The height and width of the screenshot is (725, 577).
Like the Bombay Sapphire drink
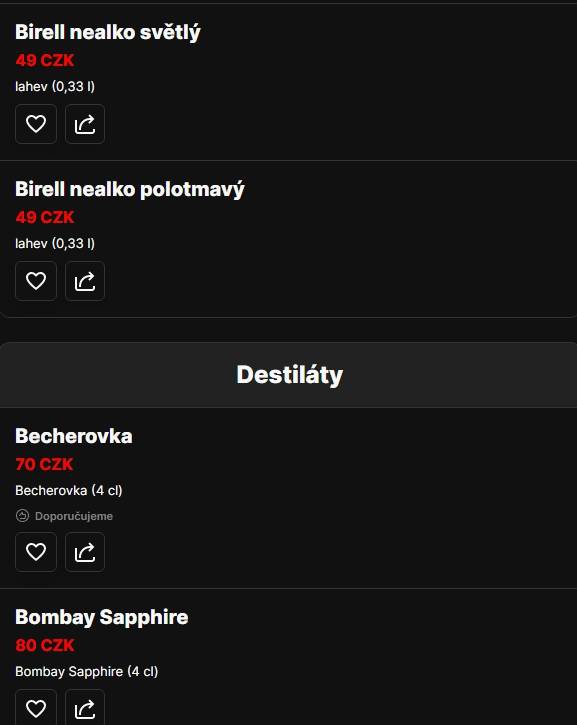(36, 708)
